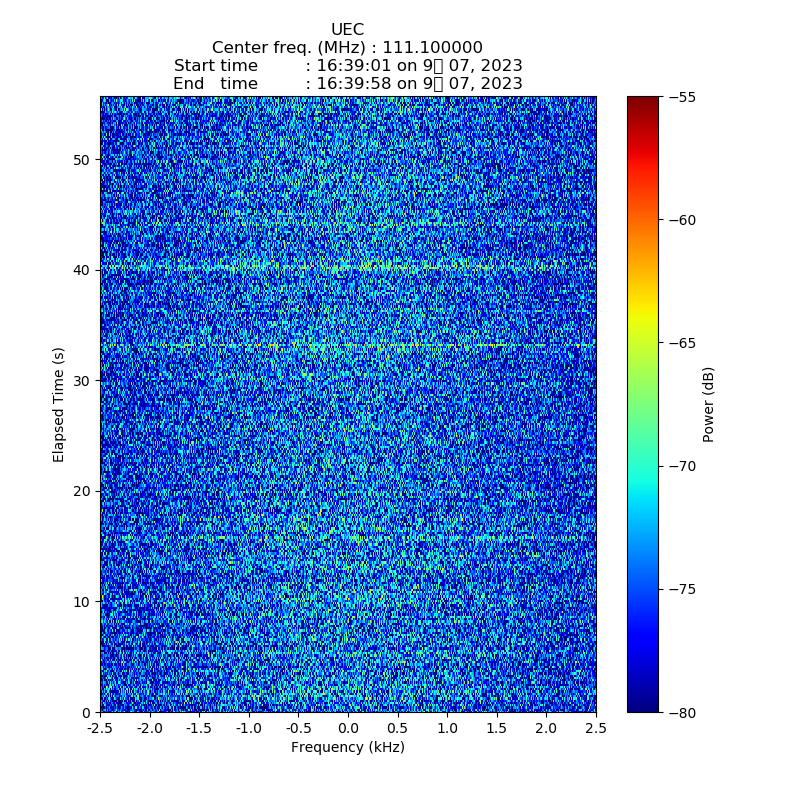Click the 30 elapsed time tick label

click(x=82, y=381)
